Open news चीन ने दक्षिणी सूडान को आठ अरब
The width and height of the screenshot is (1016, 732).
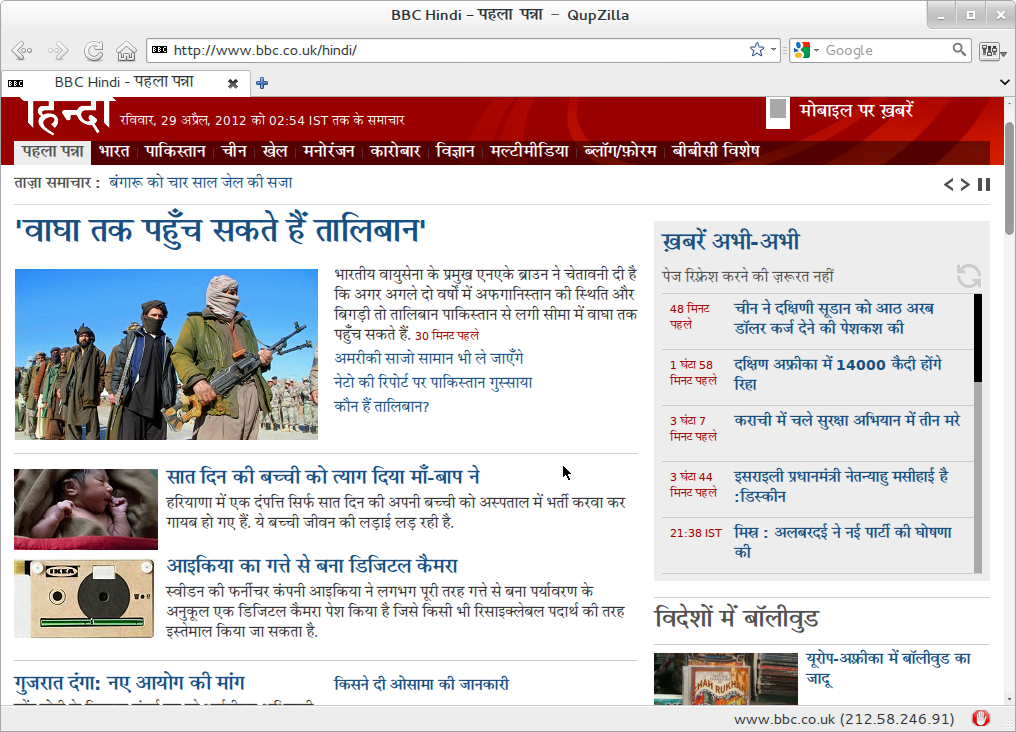tap(833, 318)
